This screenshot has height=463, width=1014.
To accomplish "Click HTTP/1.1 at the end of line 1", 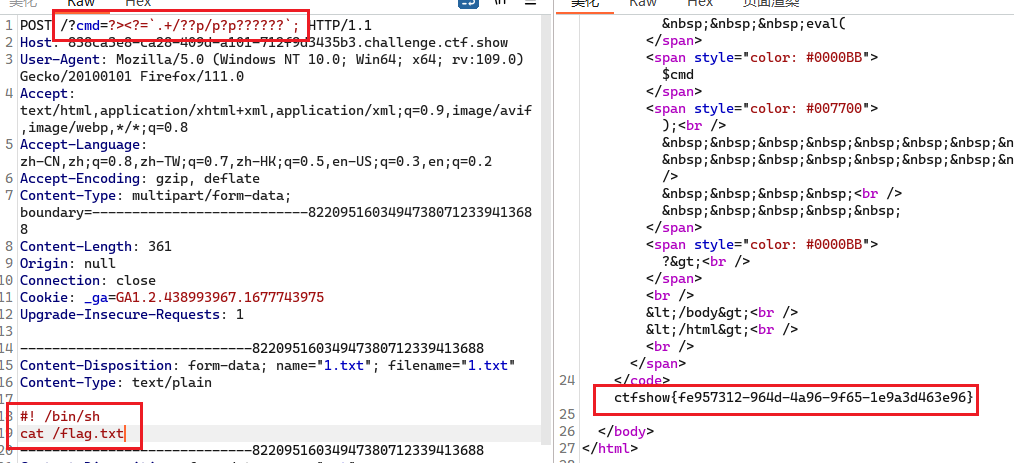I will click(340, 27).
